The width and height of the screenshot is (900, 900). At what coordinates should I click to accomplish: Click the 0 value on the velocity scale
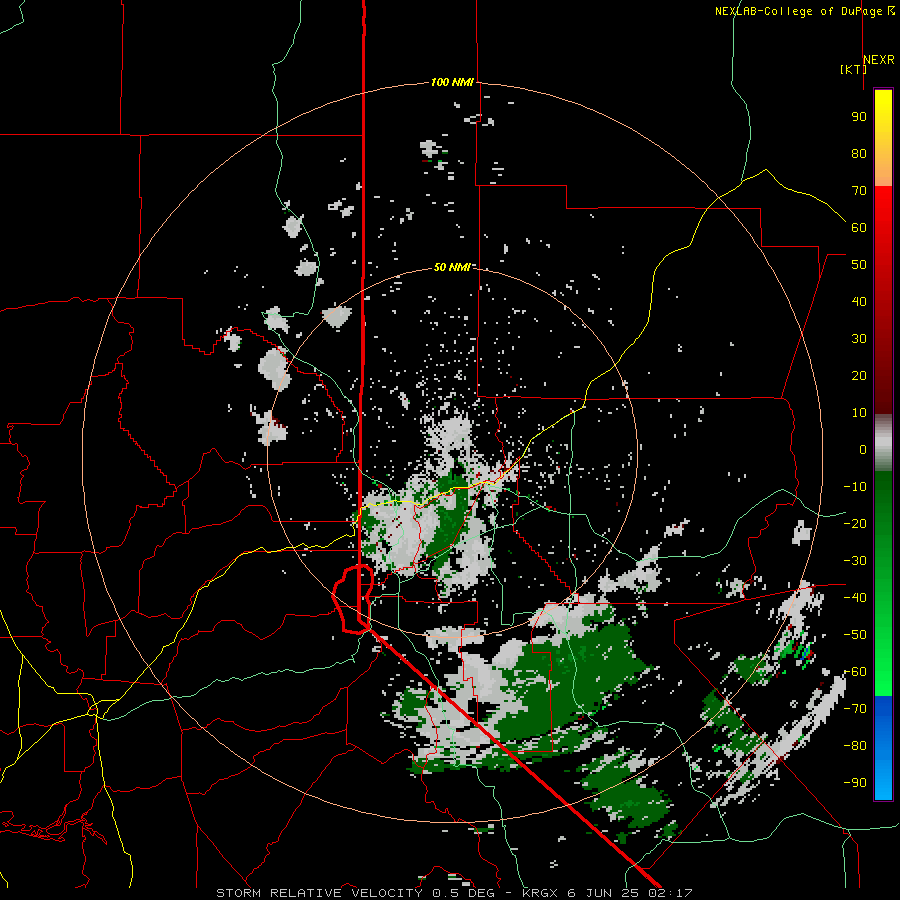coord(863,450)
